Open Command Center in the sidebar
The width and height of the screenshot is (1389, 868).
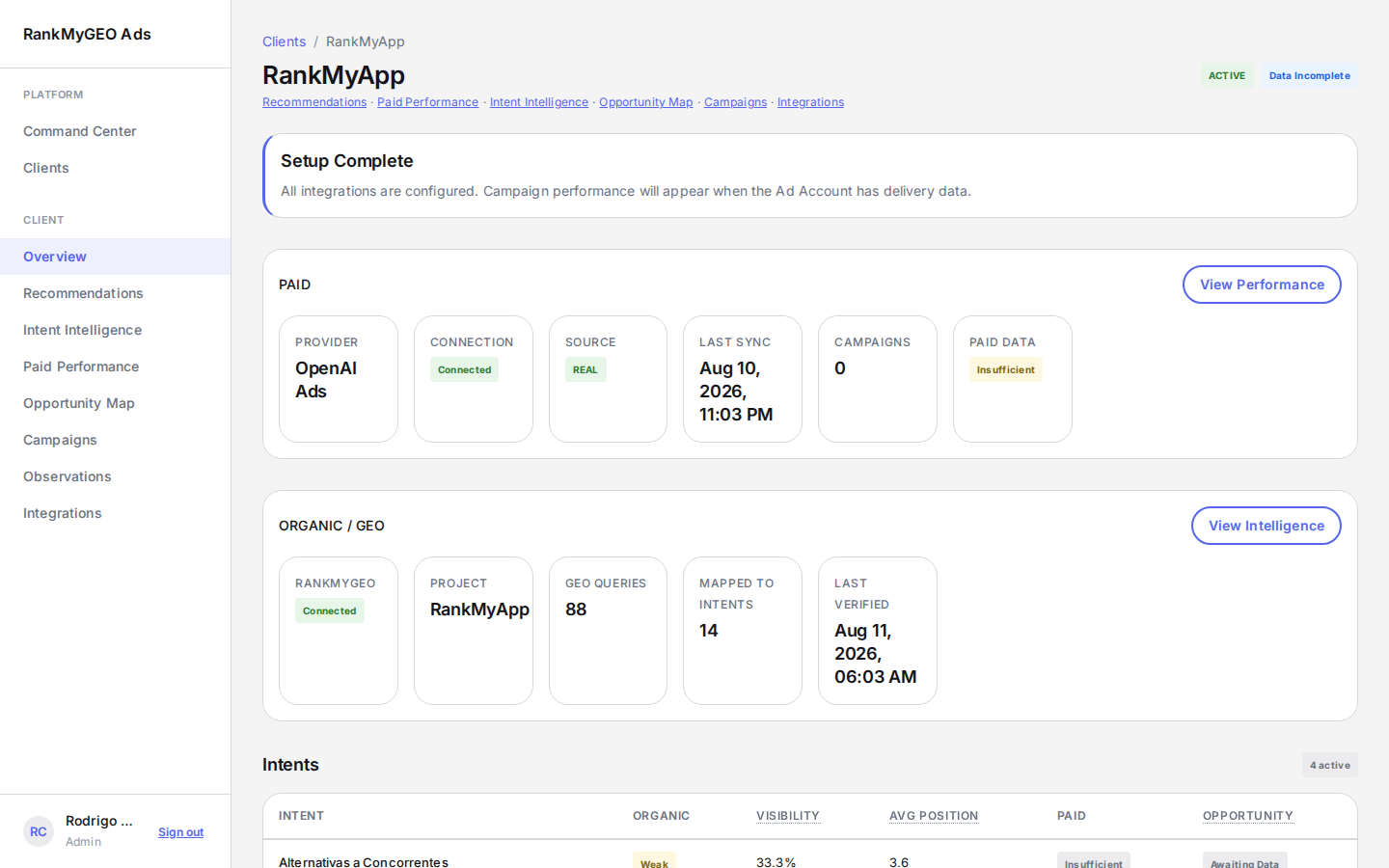116,131
